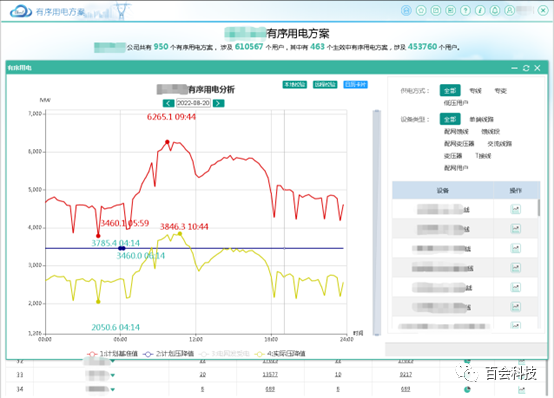Select the 变压器 device type filter

(453, 156)
